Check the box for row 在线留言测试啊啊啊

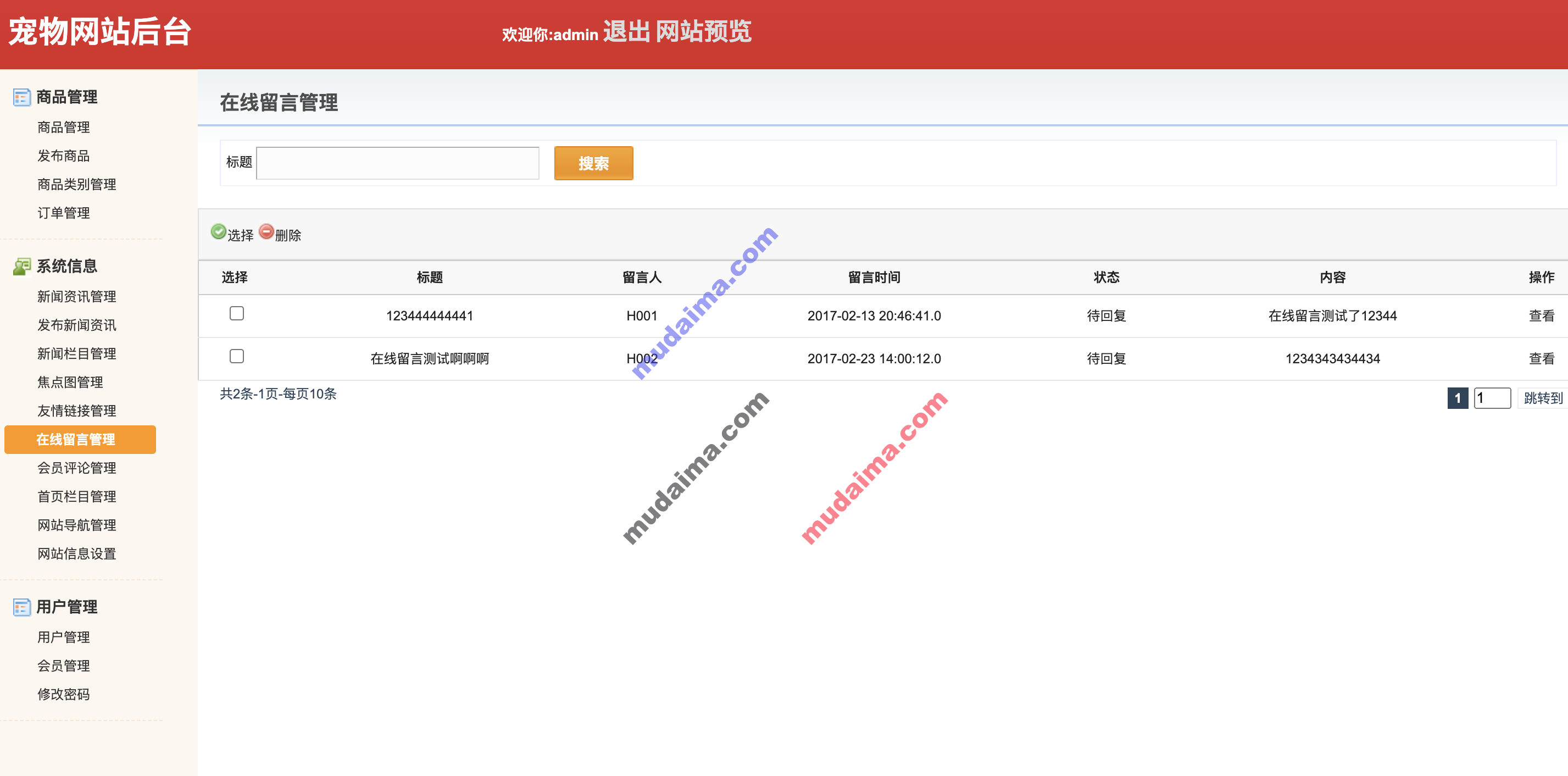click(237, 356)
